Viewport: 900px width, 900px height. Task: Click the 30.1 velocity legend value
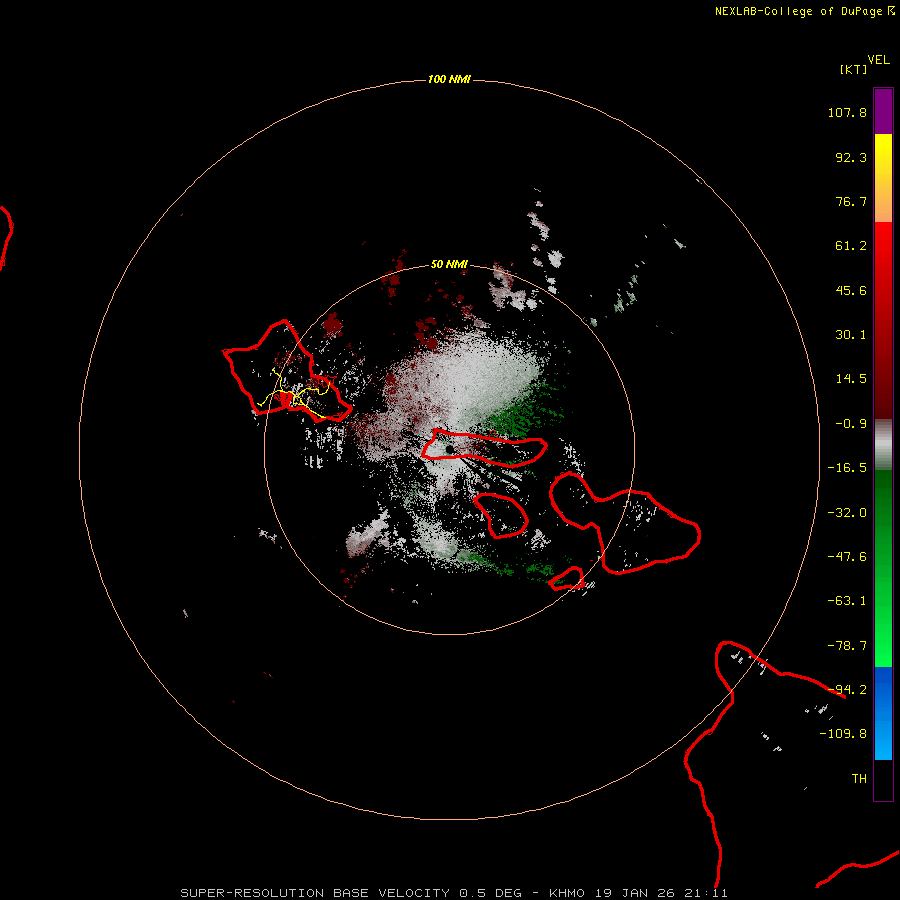pos(851,335)
